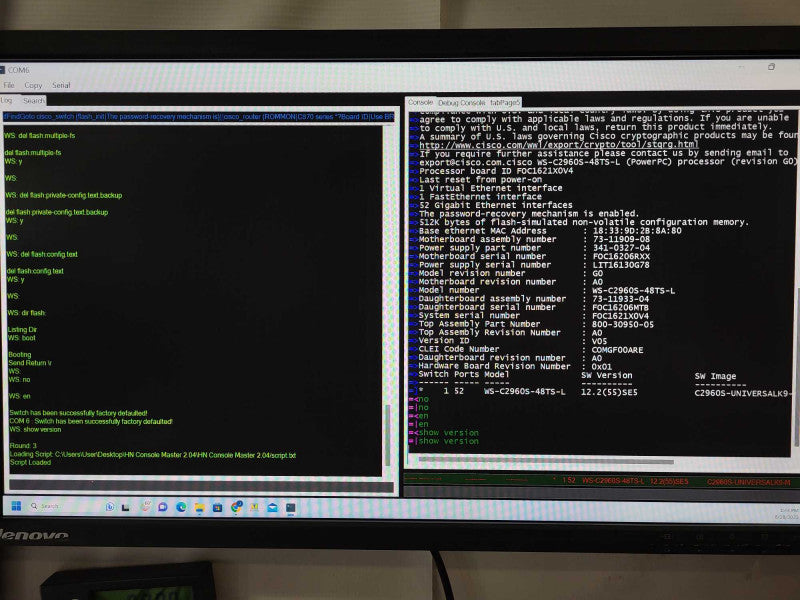Open the Debug Console tab
The width and height of the screenshot is (800, 600).
462,103
